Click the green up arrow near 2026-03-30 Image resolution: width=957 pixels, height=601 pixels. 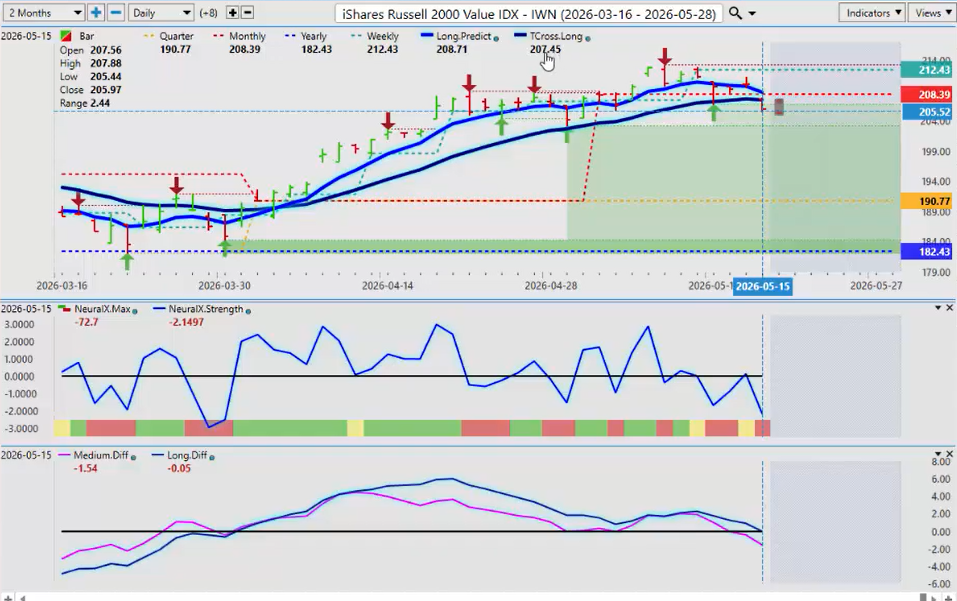pos(225,248)
